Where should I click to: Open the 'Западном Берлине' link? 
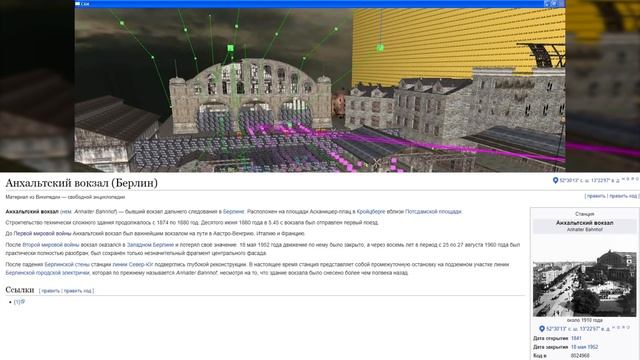pos(150,244)
